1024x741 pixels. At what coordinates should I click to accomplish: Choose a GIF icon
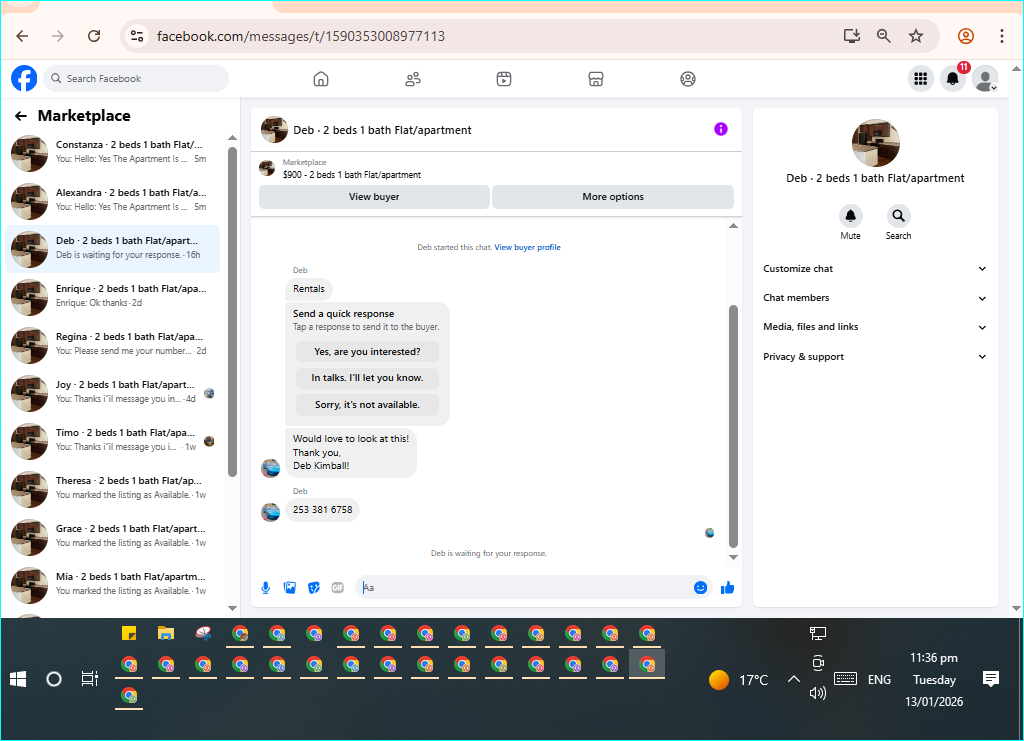(x=338, y=588)
